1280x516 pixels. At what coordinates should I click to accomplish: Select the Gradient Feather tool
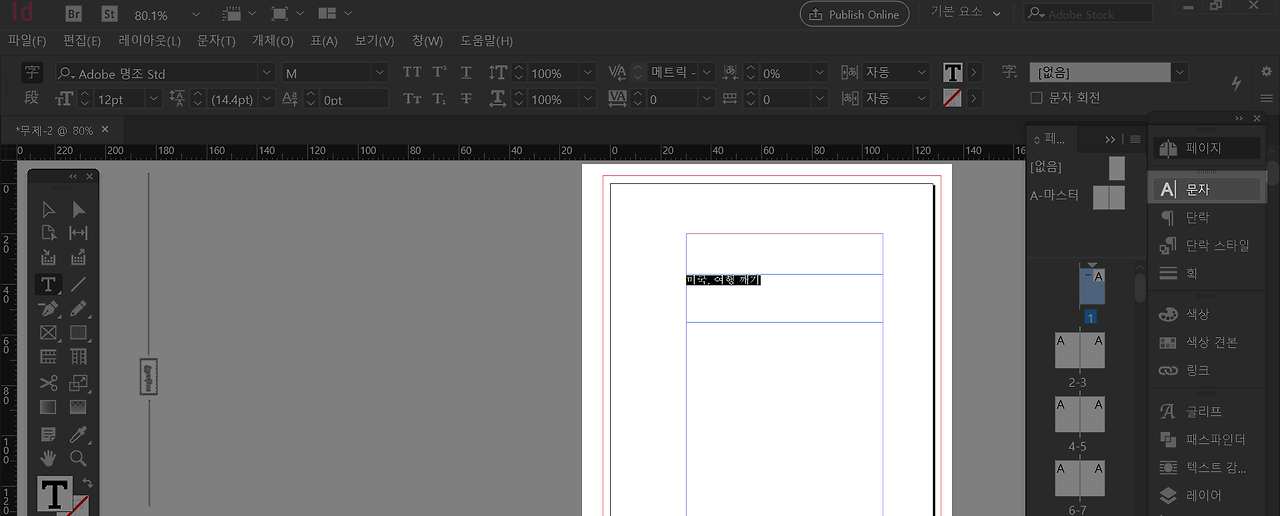(79, 407)
